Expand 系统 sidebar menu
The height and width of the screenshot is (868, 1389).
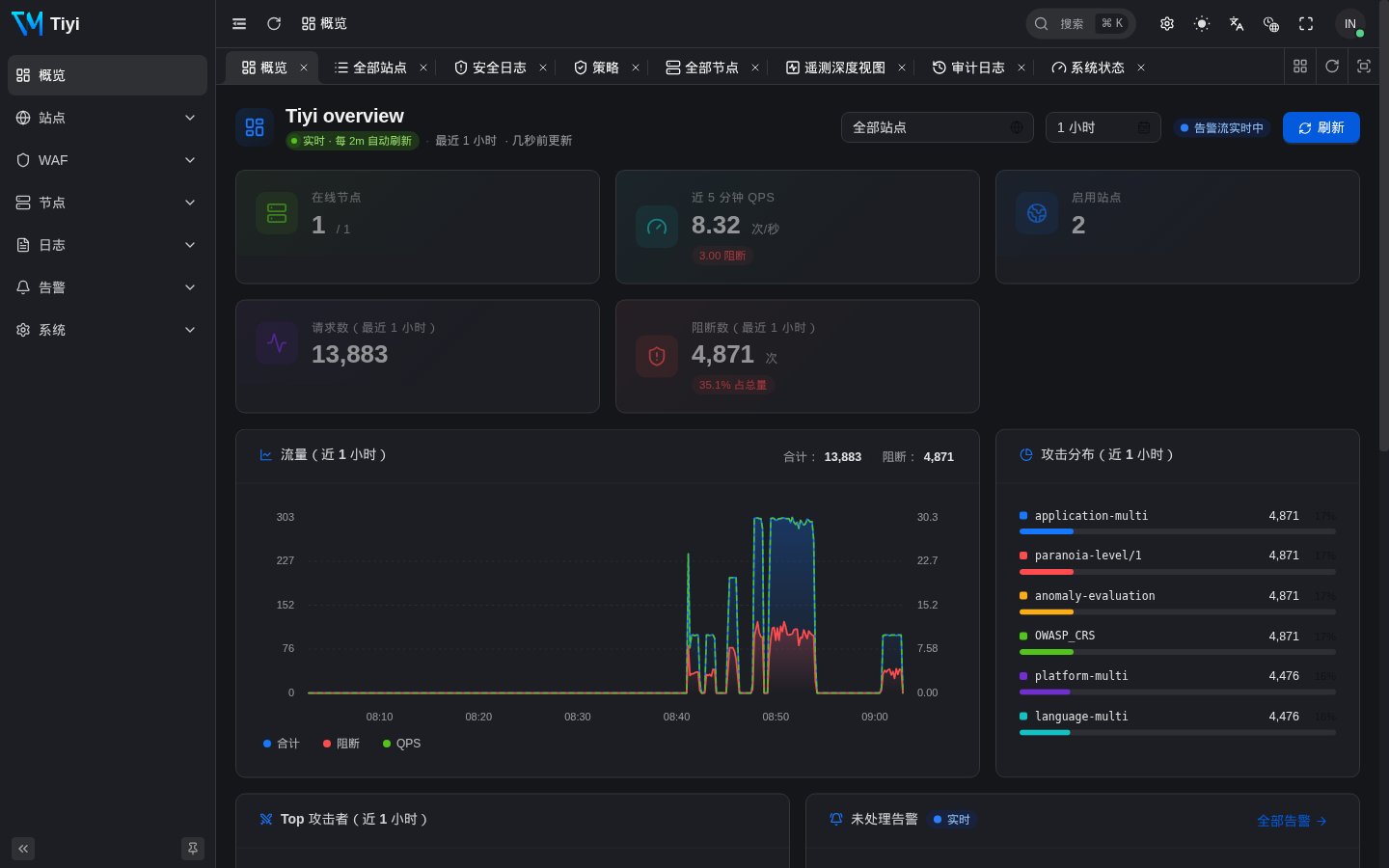coord(107,330)
